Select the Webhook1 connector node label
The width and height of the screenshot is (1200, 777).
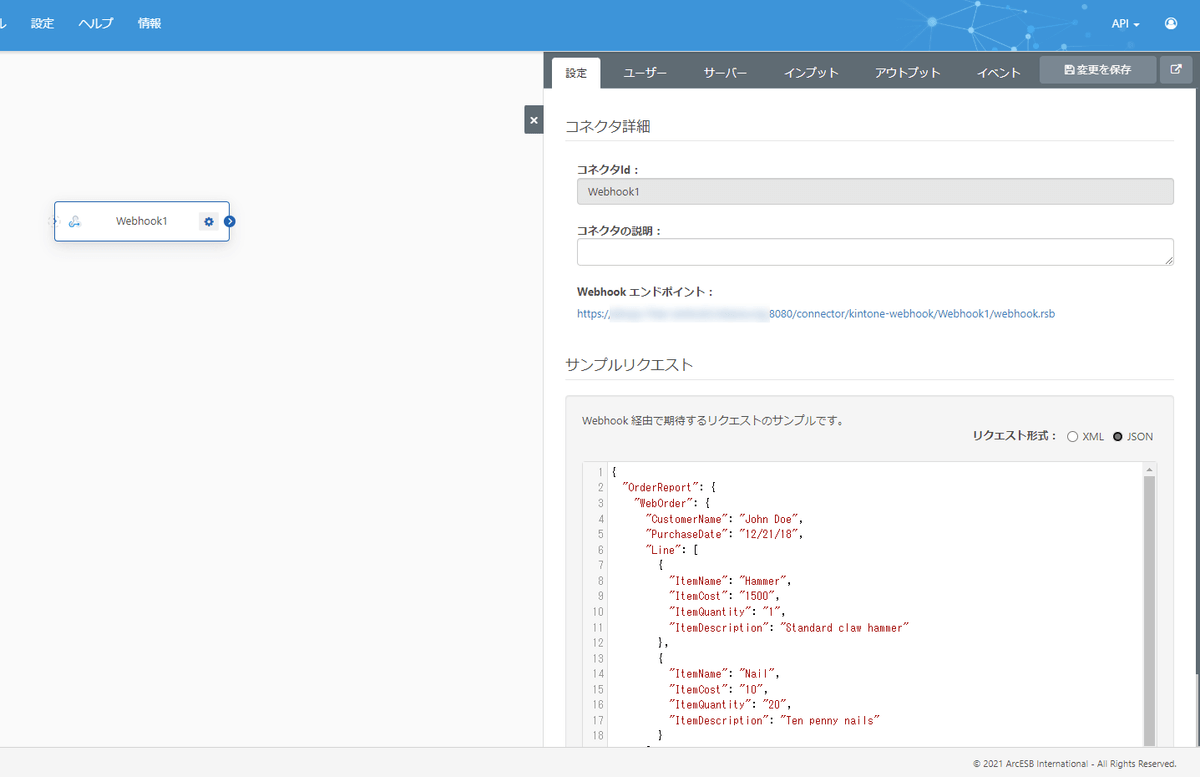point(141,221)
